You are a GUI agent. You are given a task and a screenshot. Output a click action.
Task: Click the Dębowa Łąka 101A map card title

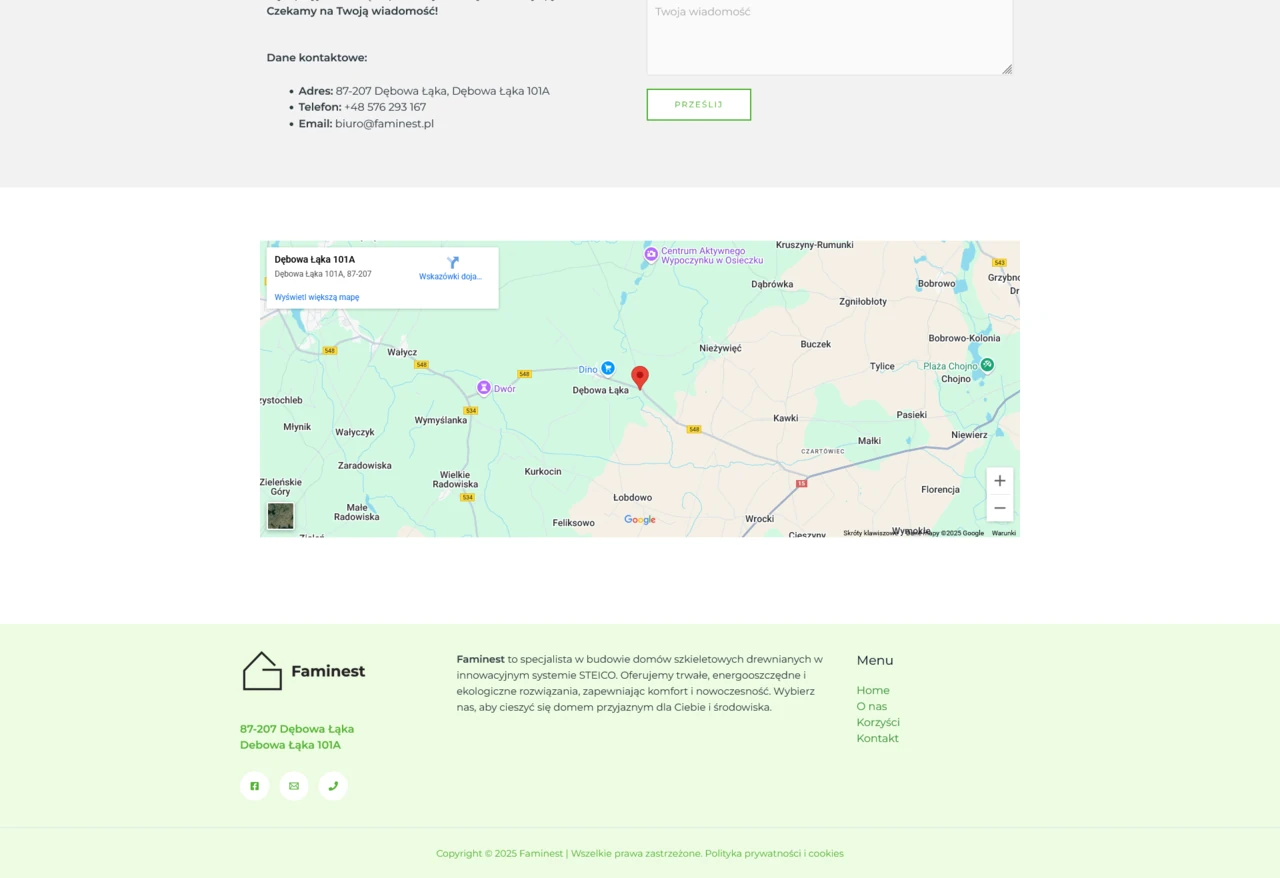click(315, 259)
